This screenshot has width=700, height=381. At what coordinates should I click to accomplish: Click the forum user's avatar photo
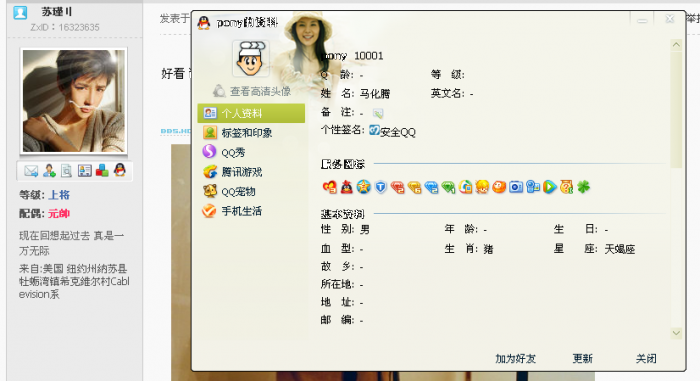pos(74,101)
